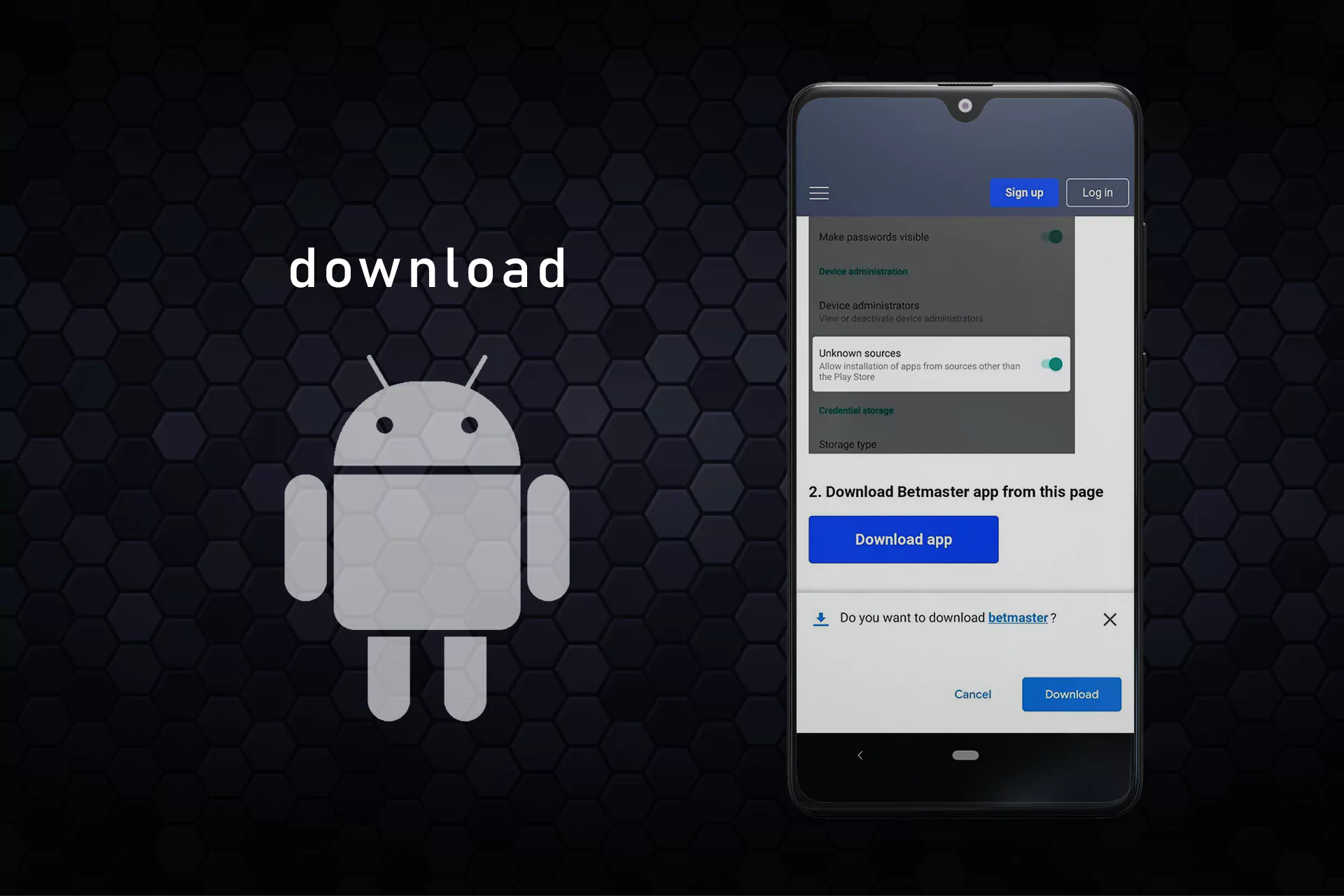Click the Sign up button icon
1344x896 pixels.
pos(1023,192)
